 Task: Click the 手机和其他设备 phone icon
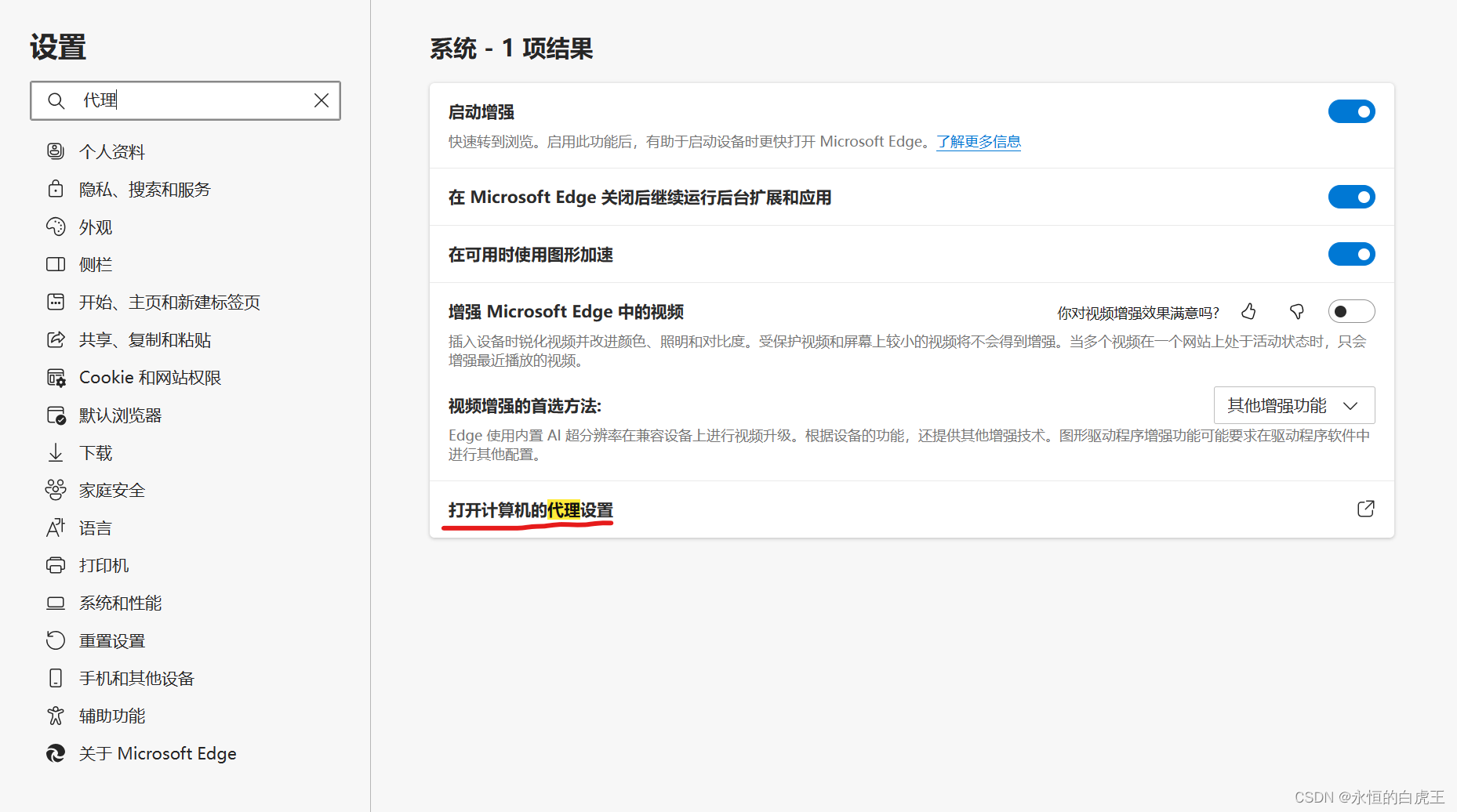click(56, 678)
